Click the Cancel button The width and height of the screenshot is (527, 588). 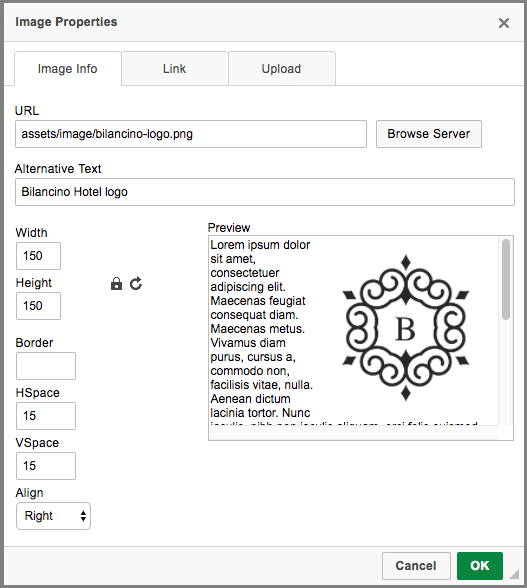(416, 566)
